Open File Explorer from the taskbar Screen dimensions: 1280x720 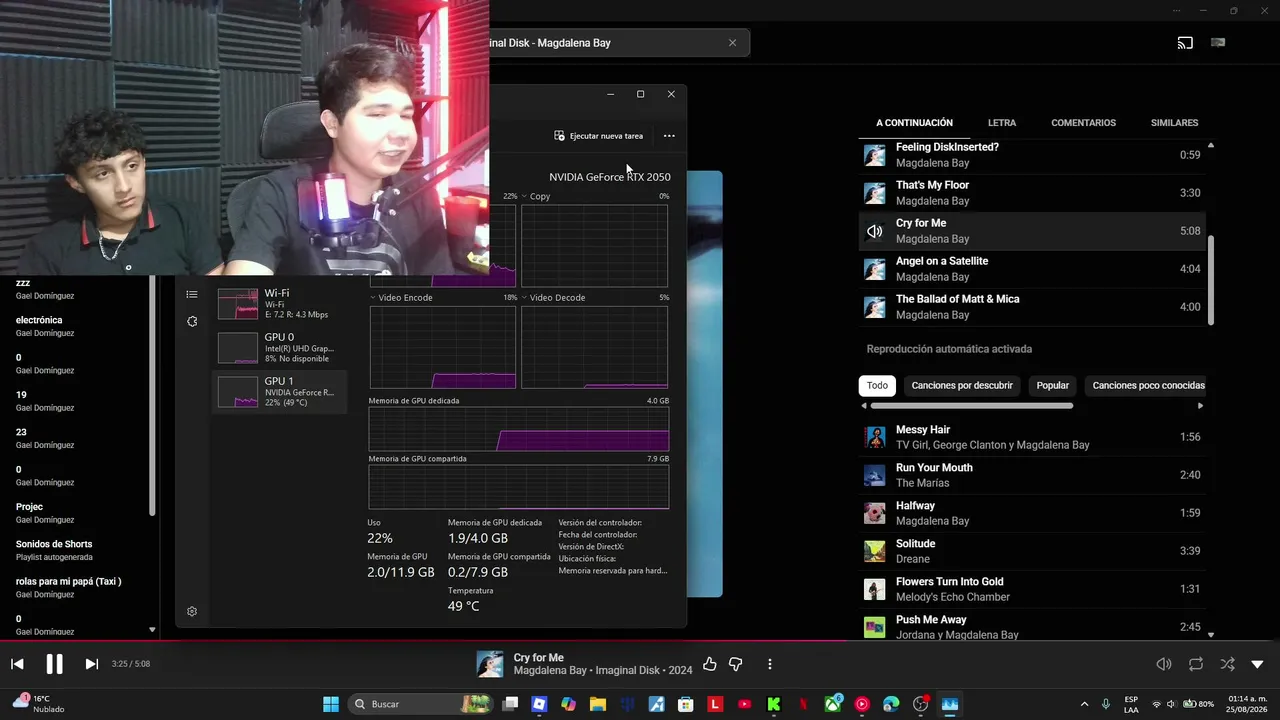598,704
